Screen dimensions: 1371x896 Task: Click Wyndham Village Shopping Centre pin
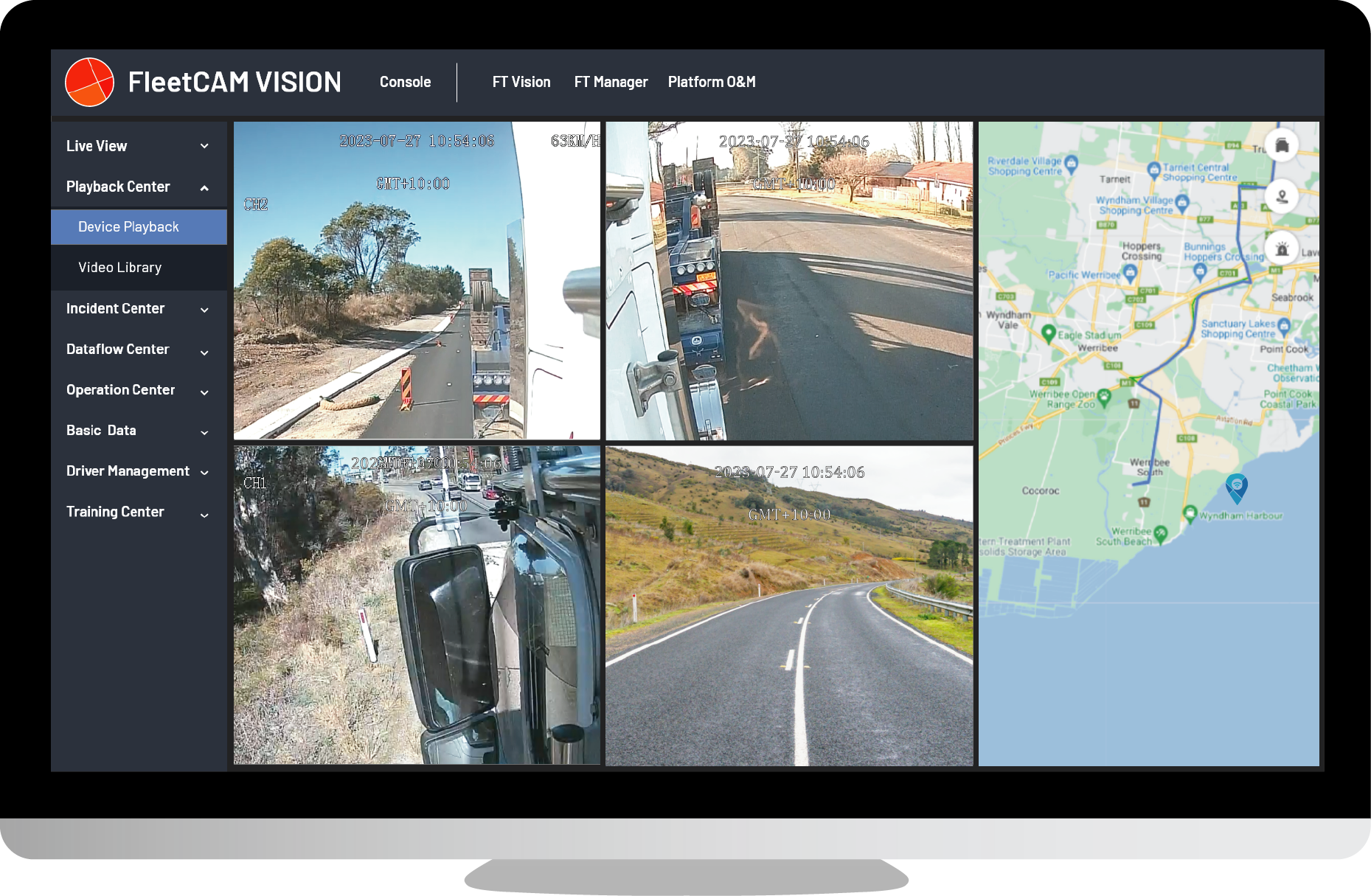pyautogui.click(x=1182, y=203)
